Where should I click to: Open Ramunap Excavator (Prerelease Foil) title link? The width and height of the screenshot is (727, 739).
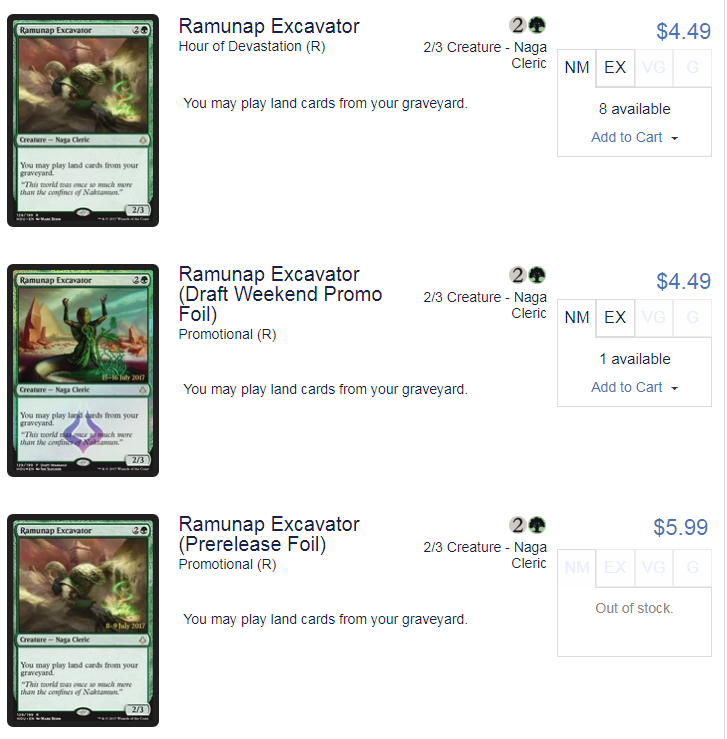pos(269,534)
